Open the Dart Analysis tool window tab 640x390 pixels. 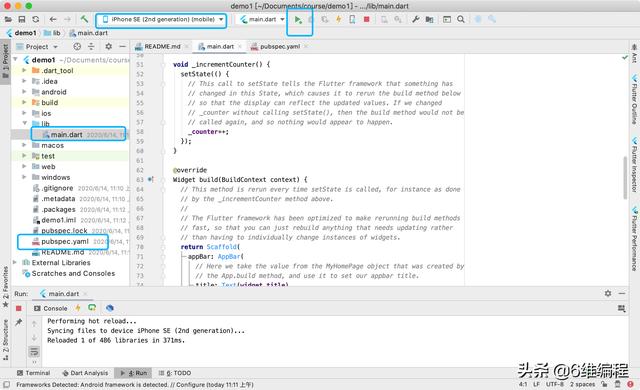[85, 373]
